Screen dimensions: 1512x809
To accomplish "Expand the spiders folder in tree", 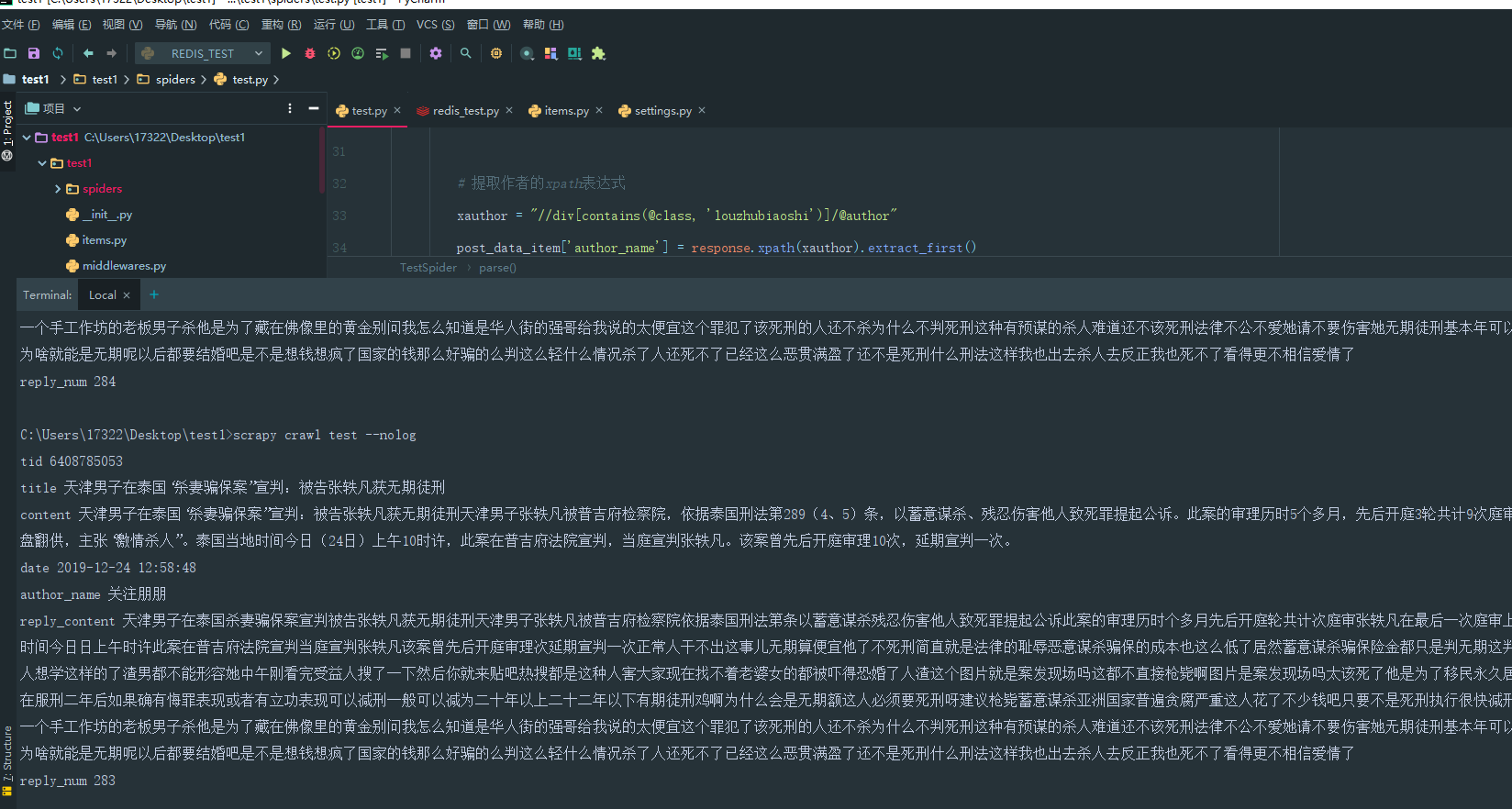I will click(58, 189).
